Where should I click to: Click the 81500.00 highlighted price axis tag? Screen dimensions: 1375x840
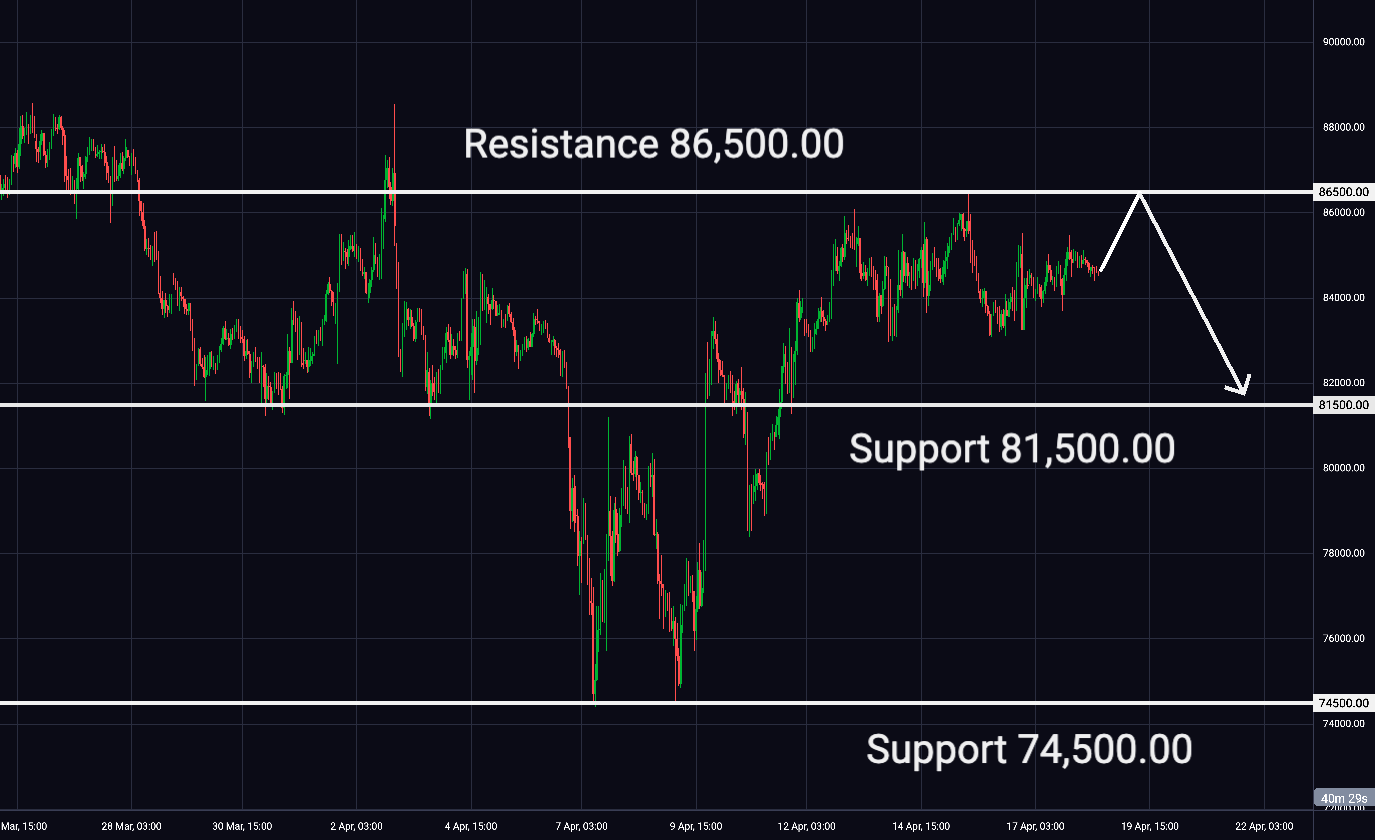coord(1342,405)
